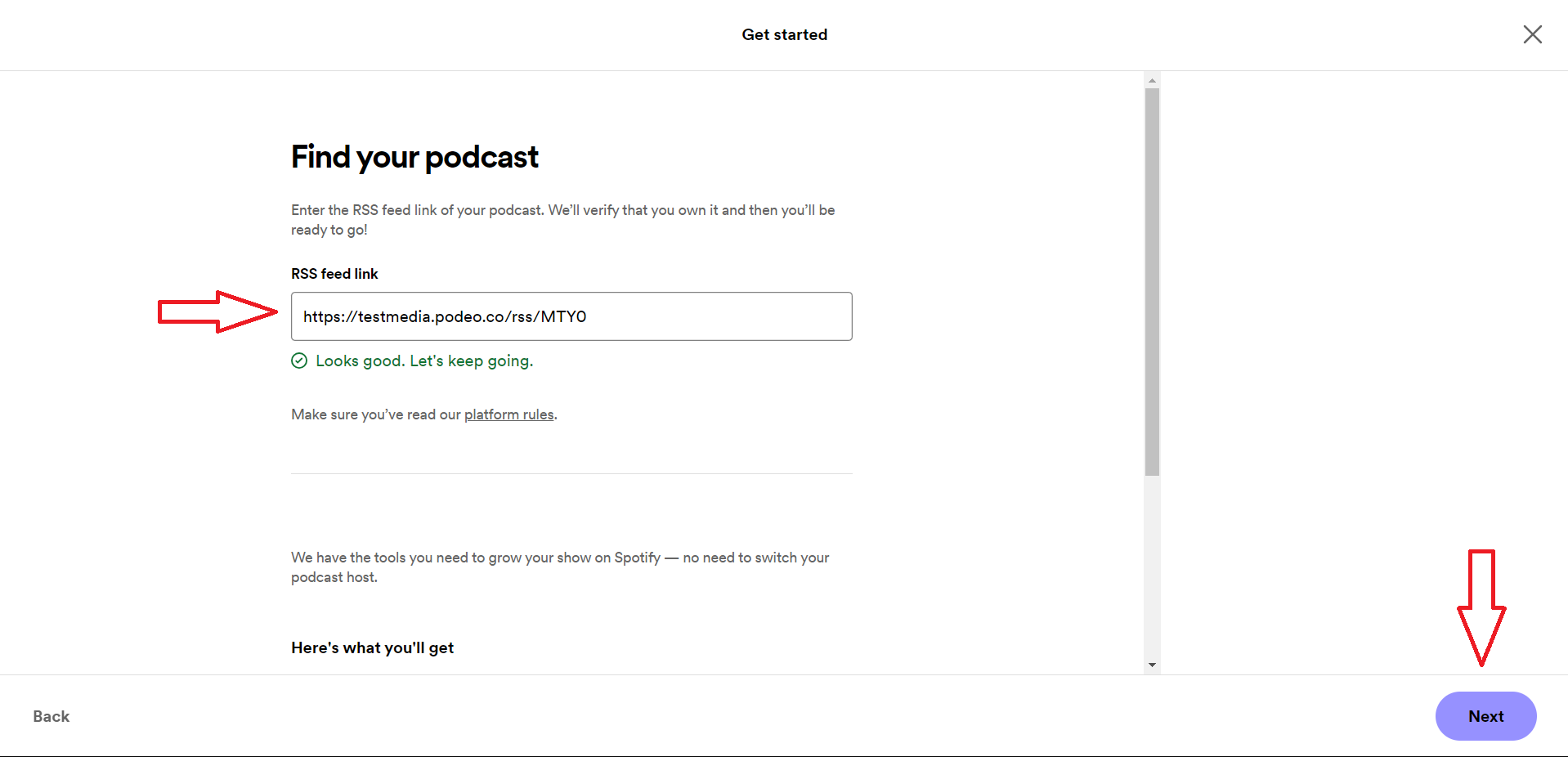Click the purple Next button
Screen dimensions: 1568x757
(x=1485, y=716)
